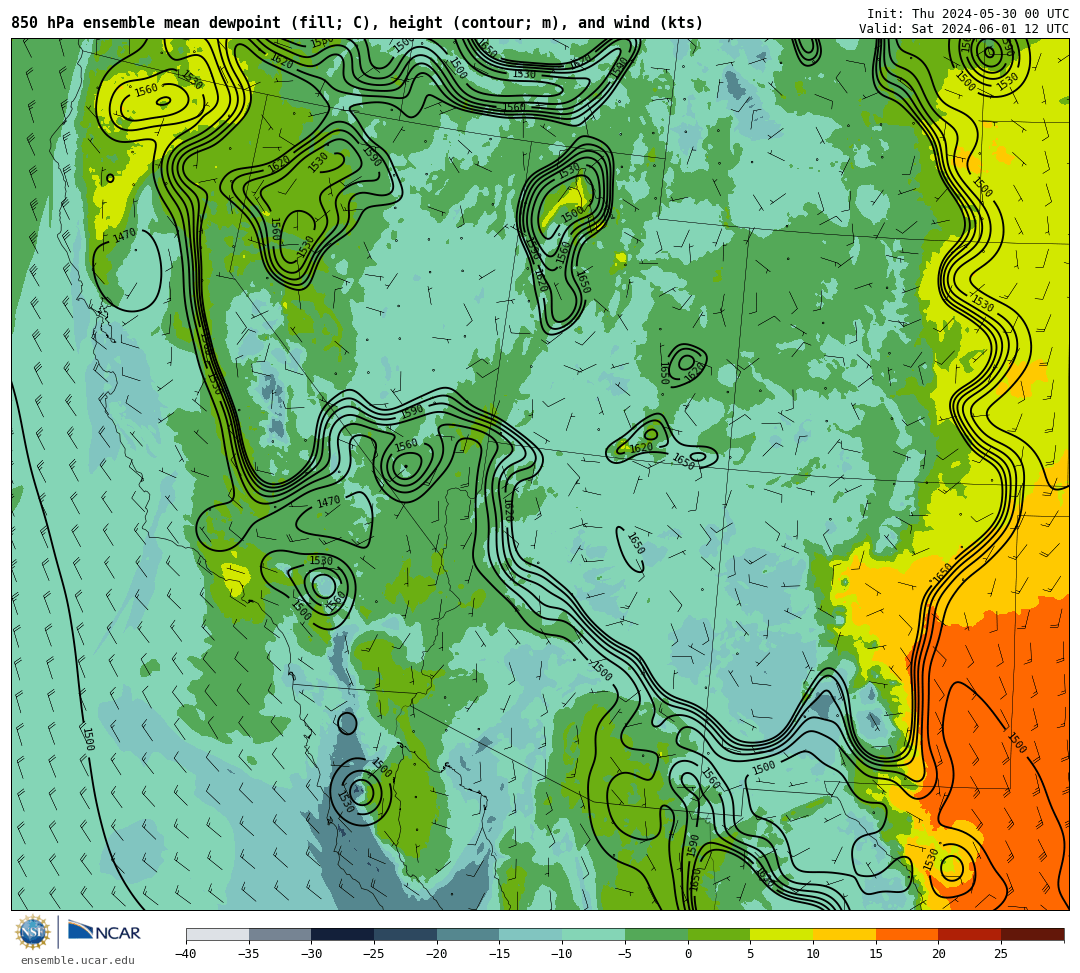
Task: Pick the dark brown above-25 colorbar swatch
Action: pos(1032,934)
